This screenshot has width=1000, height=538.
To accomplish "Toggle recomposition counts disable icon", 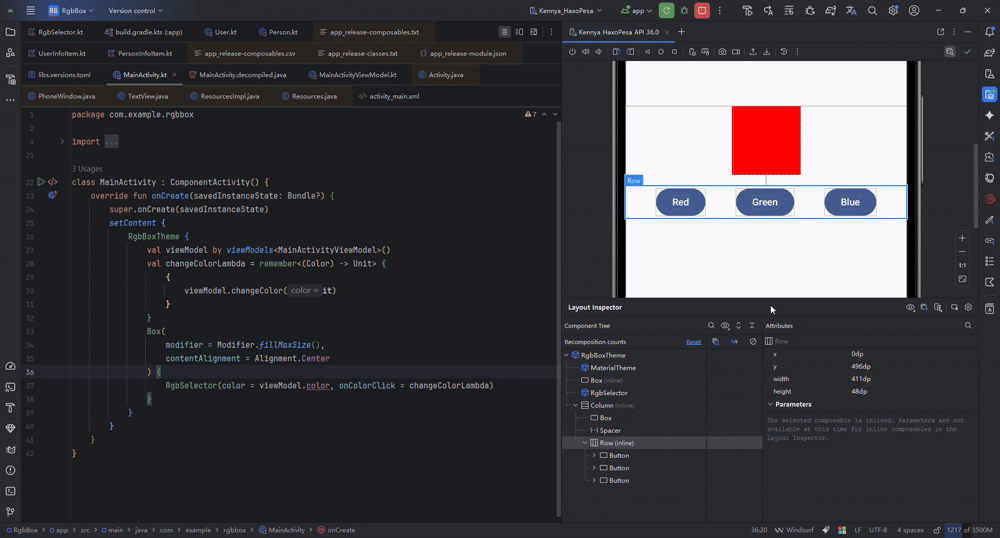I will (753, 342).
